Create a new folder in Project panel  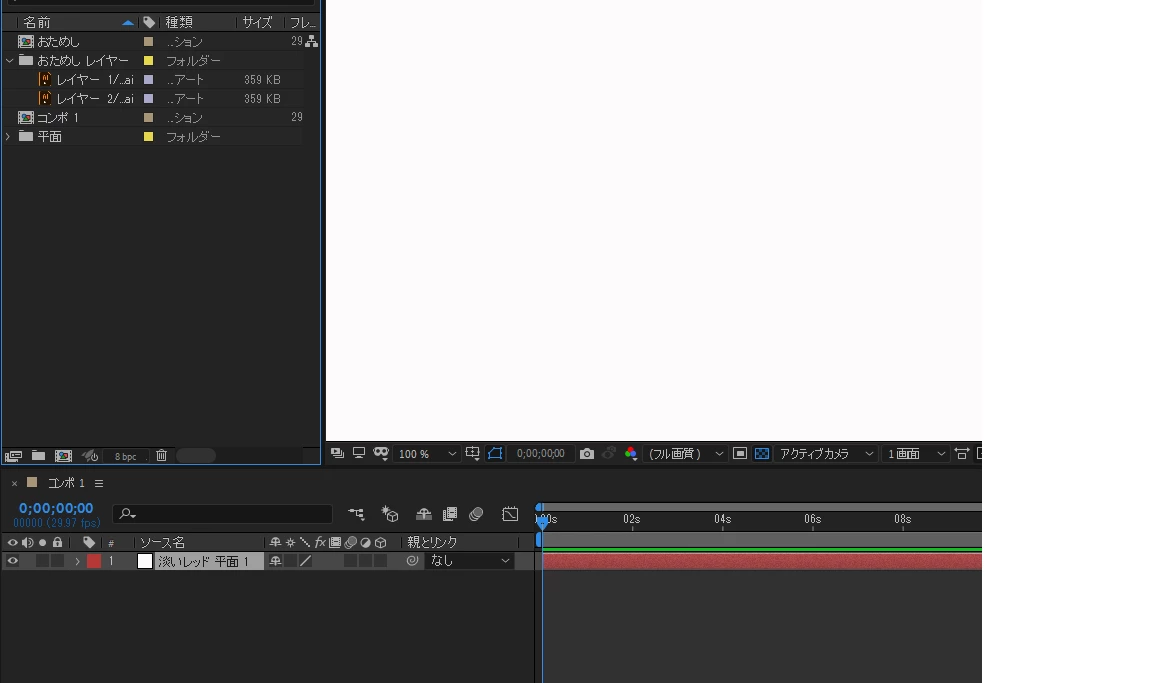pos(38,456)
